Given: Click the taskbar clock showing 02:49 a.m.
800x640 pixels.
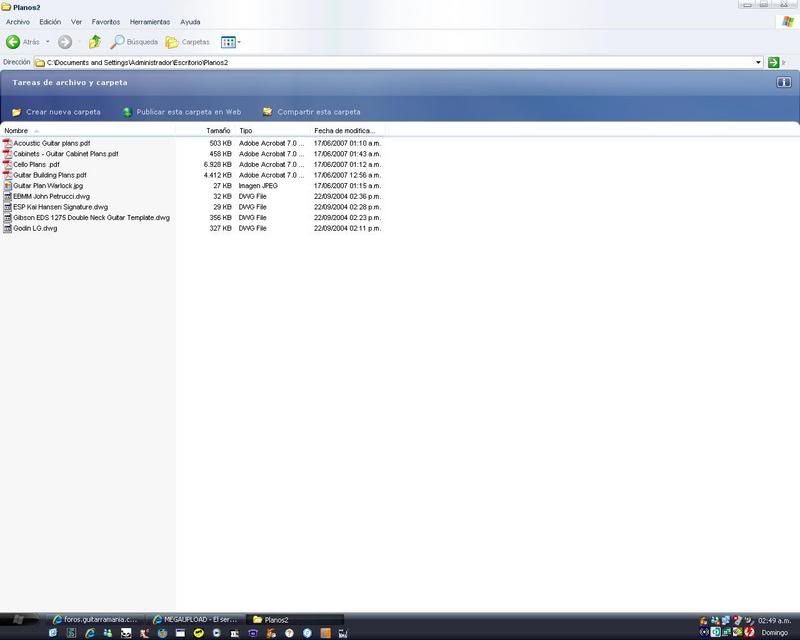Looking at the screenshot, I should pyautogui.click(x=774, y=621).
